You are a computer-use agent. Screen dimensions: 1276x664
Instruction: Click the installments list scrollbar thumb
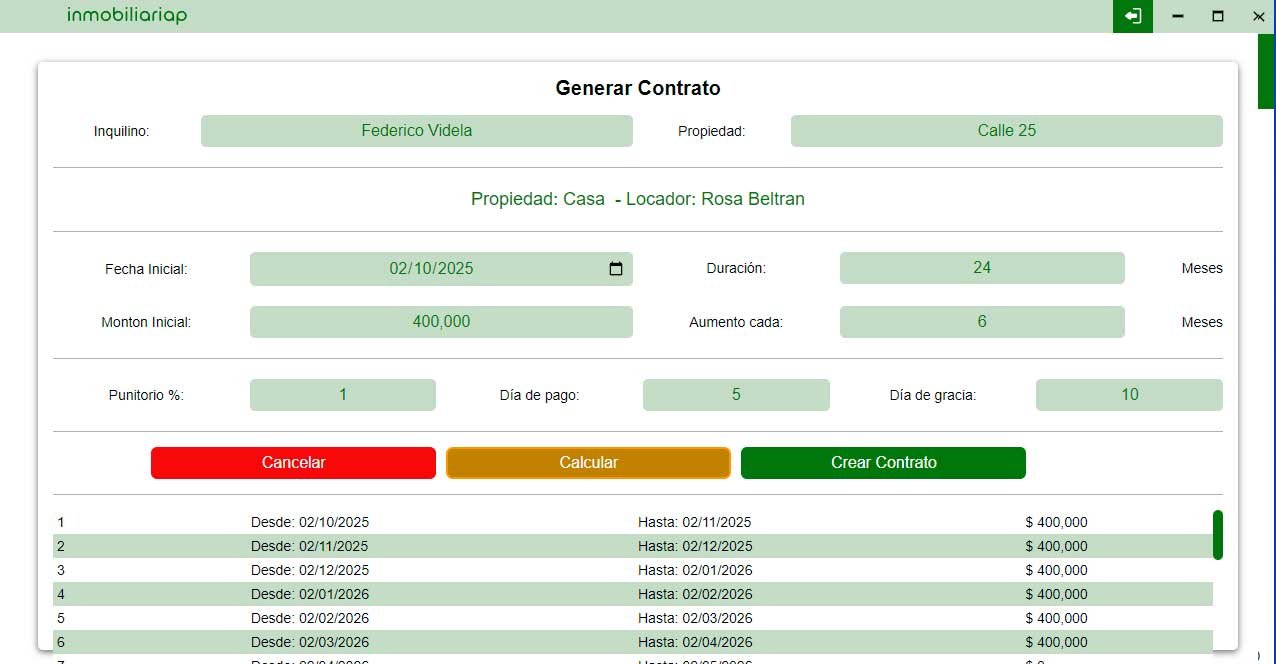pyautogui.click(x=1217, y=535)
